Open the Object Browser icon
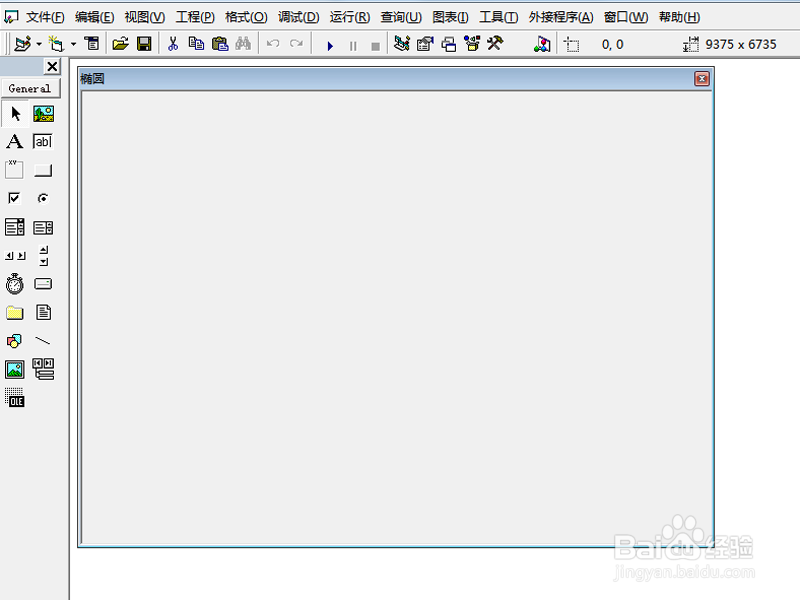Image resolution: width=800 pixels, height=600 pixels. point(472,44)
